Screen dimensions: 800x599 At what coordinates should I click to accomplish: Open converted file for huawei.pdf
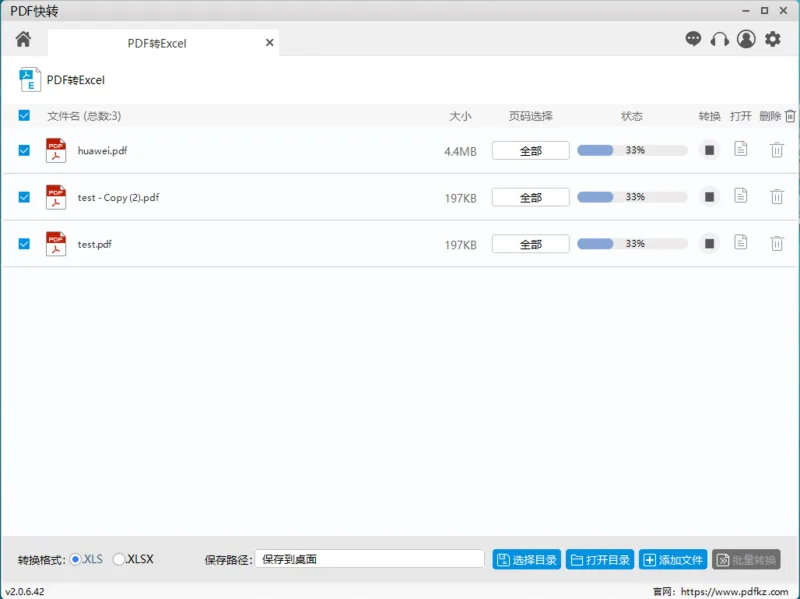[x=740, y=149]
